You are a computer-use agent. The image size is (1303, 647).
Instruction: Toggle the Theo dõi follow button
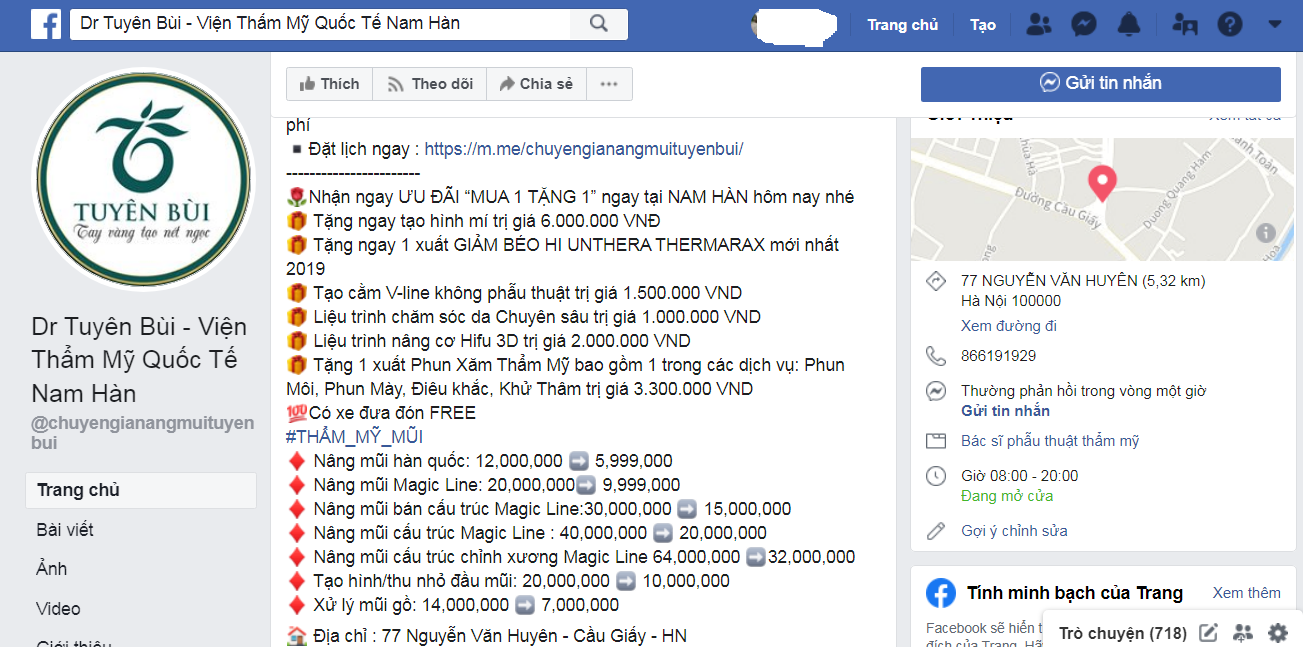click(429, 84)
